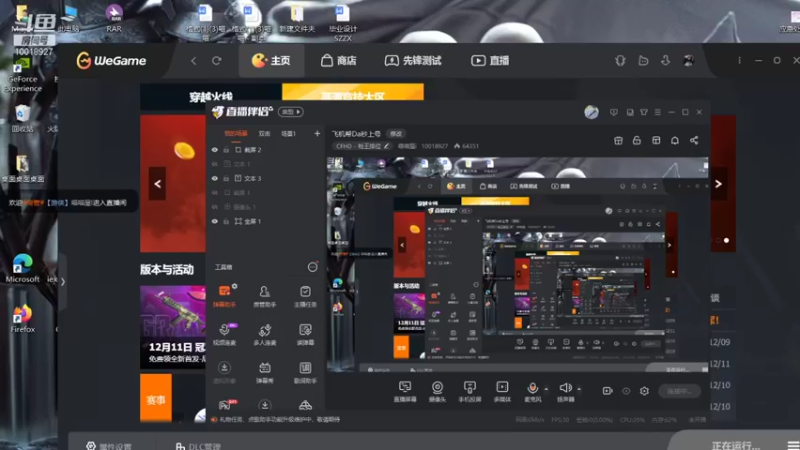Screen dimensions: 800x450
Task: Click the DLC管理 button in WeGame
Action: pos(198,446)
